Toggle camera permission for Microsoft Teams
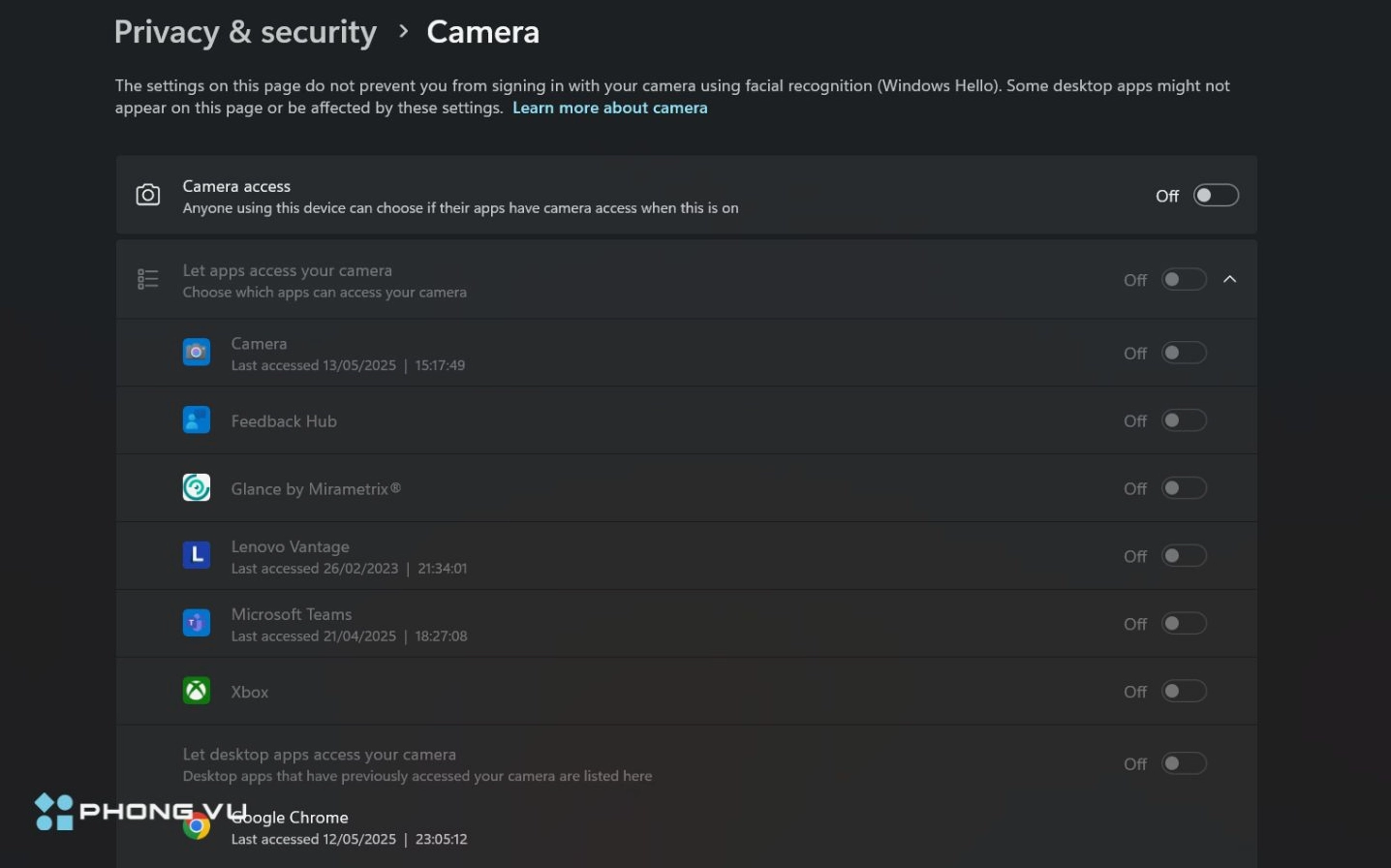 click(x=1184, y=624)
